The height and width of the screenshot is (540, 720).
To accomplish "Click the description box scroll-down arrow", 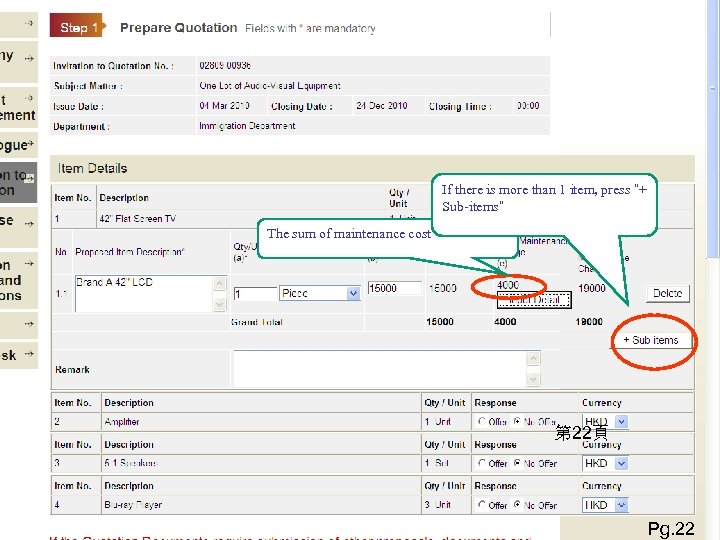I will 219,304.
